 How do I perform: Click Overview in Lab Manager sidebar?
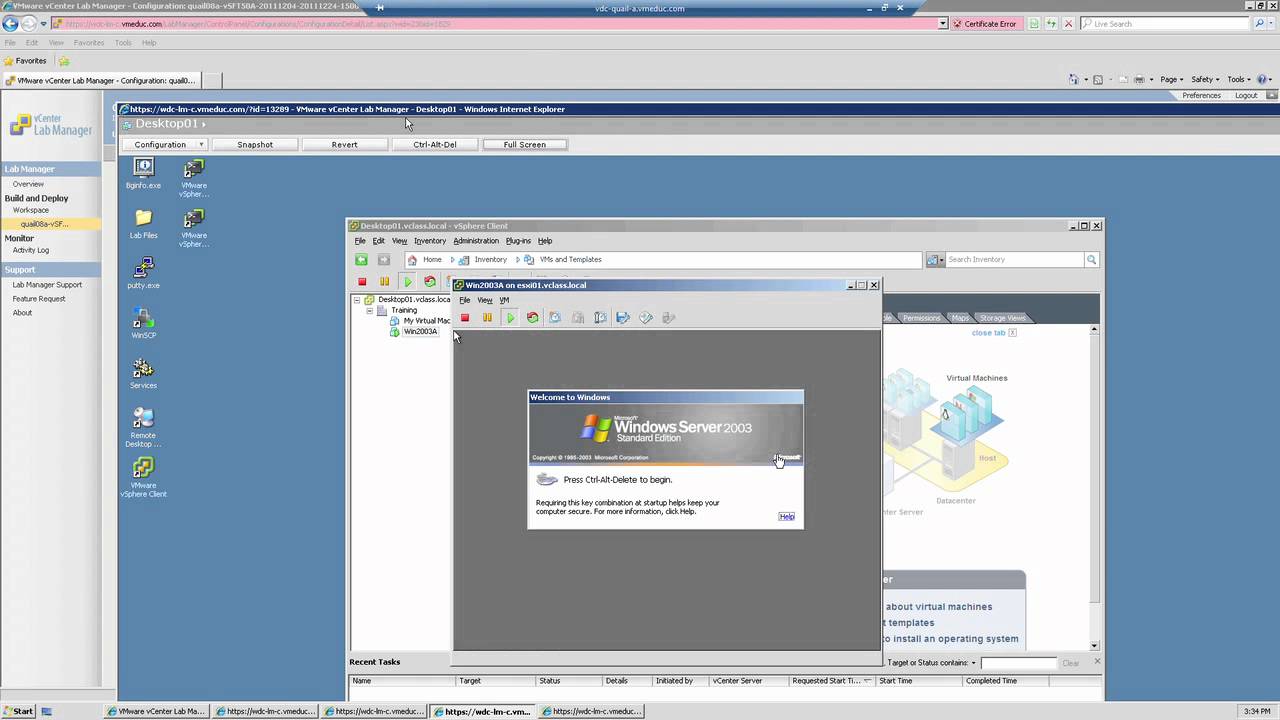[28, 184]
